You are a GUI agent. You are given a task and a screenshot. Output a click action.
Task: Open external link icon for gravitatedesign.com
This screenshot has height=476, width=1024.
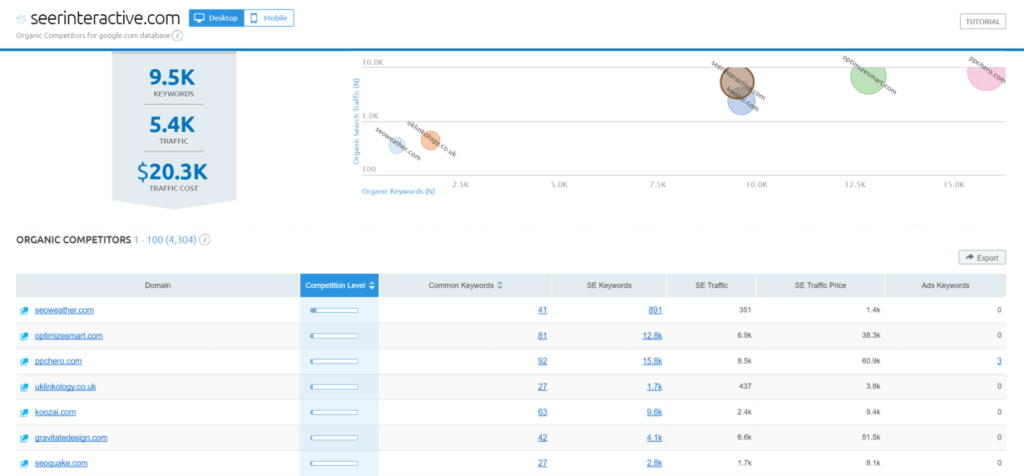25,438
